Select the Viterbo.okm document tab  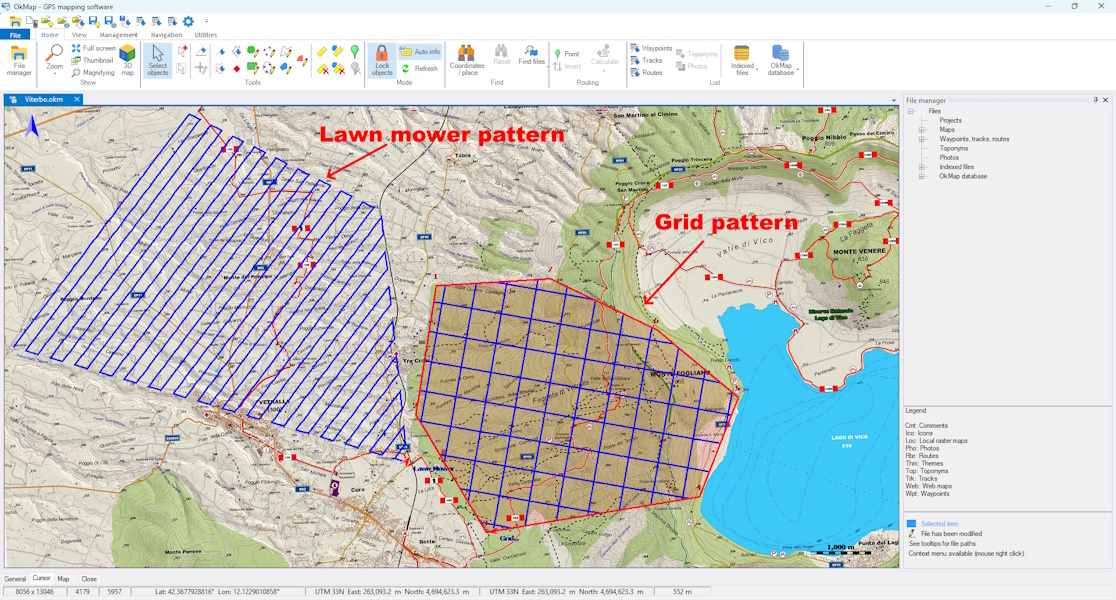(43, 100)
